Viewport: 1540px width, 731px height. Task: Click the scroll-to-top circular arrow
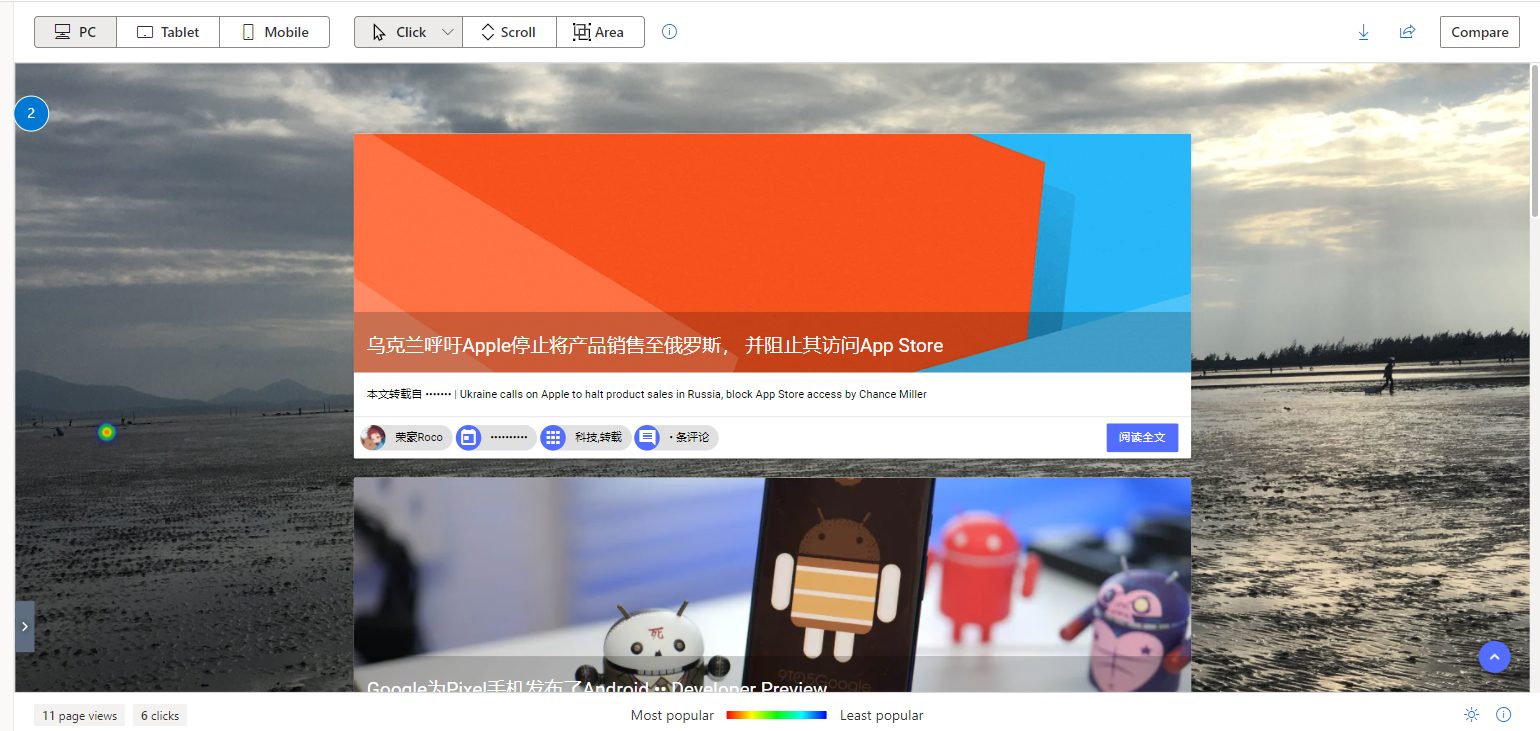[1494, 657]
